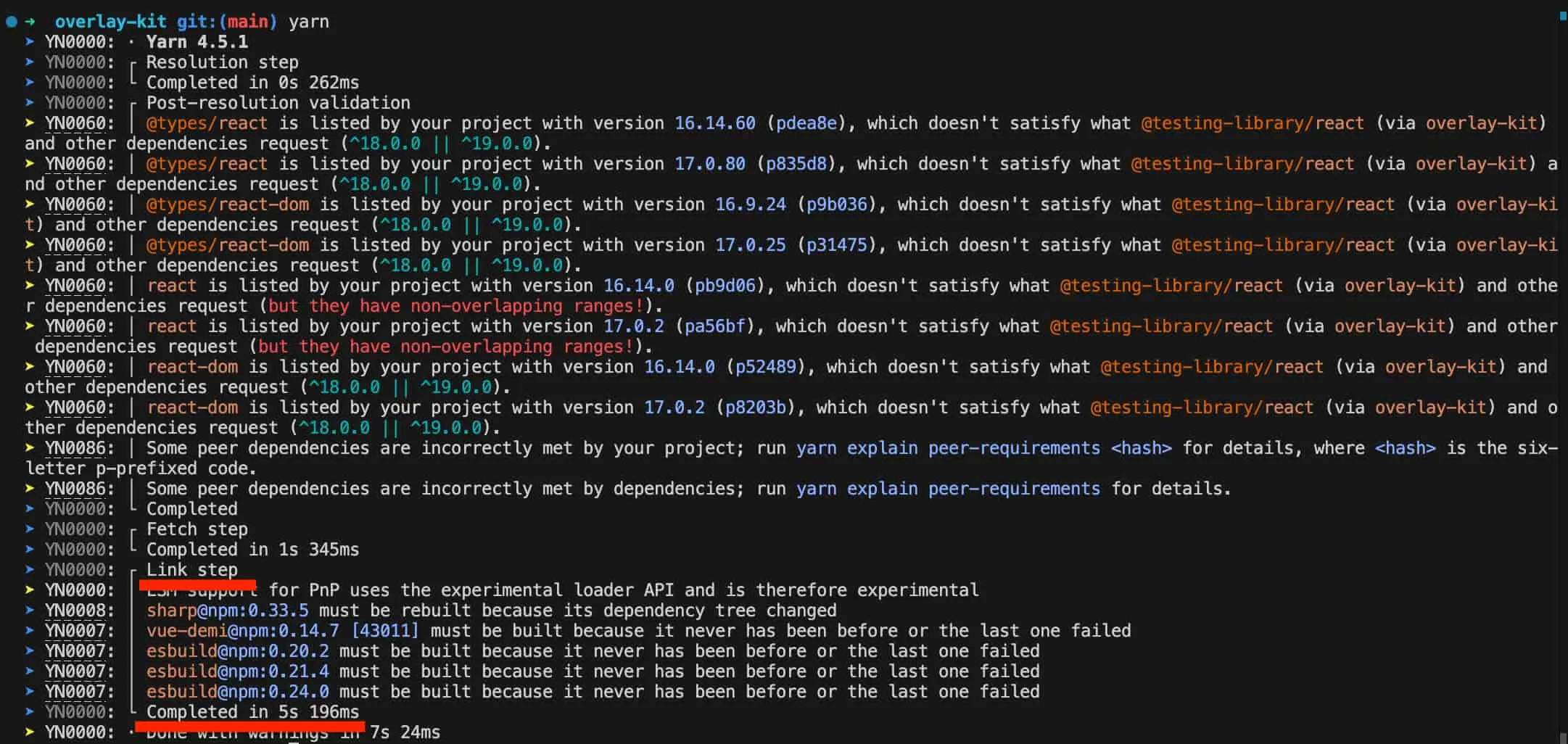Click the YN0007 code on the vue-demi line
Screen dimensions: 1568x744
tap(75, 631)
